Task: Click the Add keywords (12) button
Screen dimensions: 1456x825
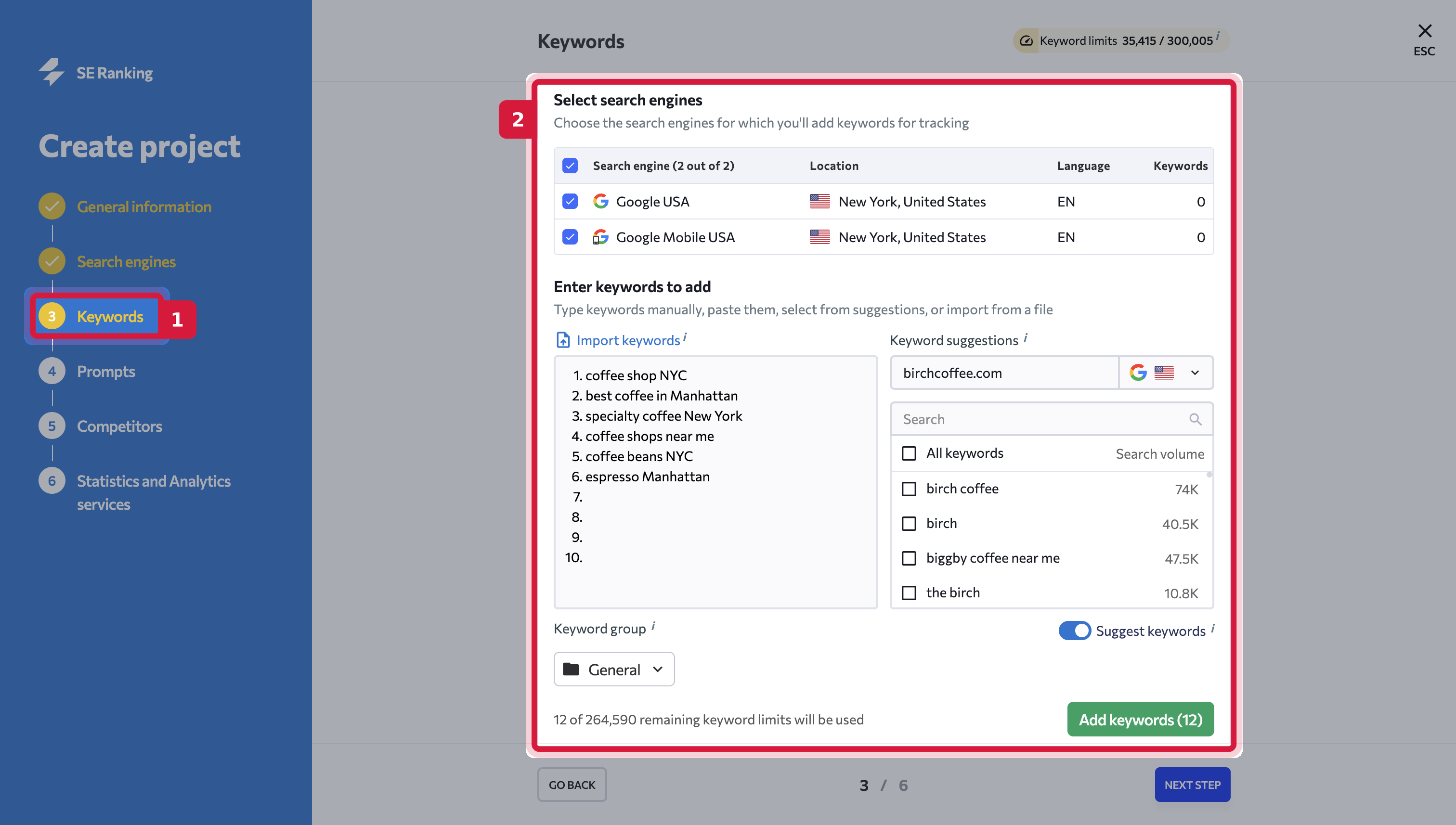Action: point(1140,719)
